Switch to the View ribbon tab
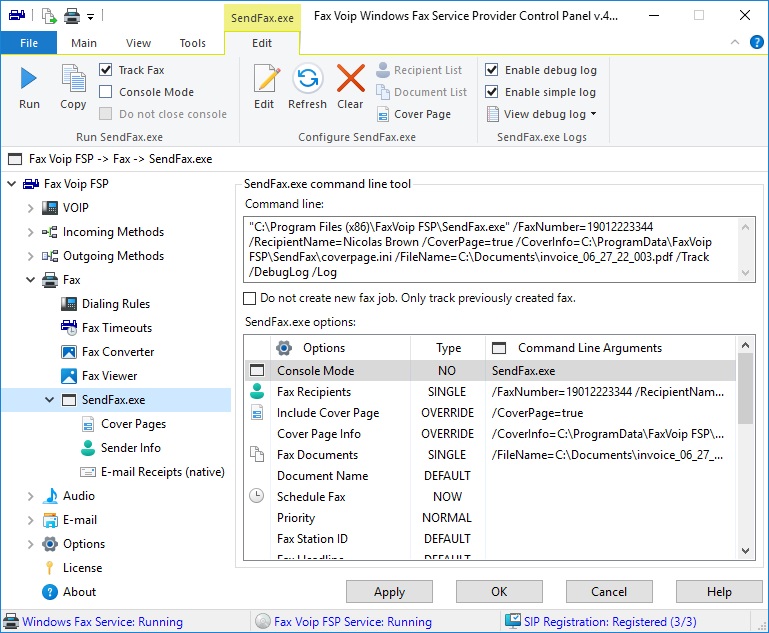 [x=138, y=43]
